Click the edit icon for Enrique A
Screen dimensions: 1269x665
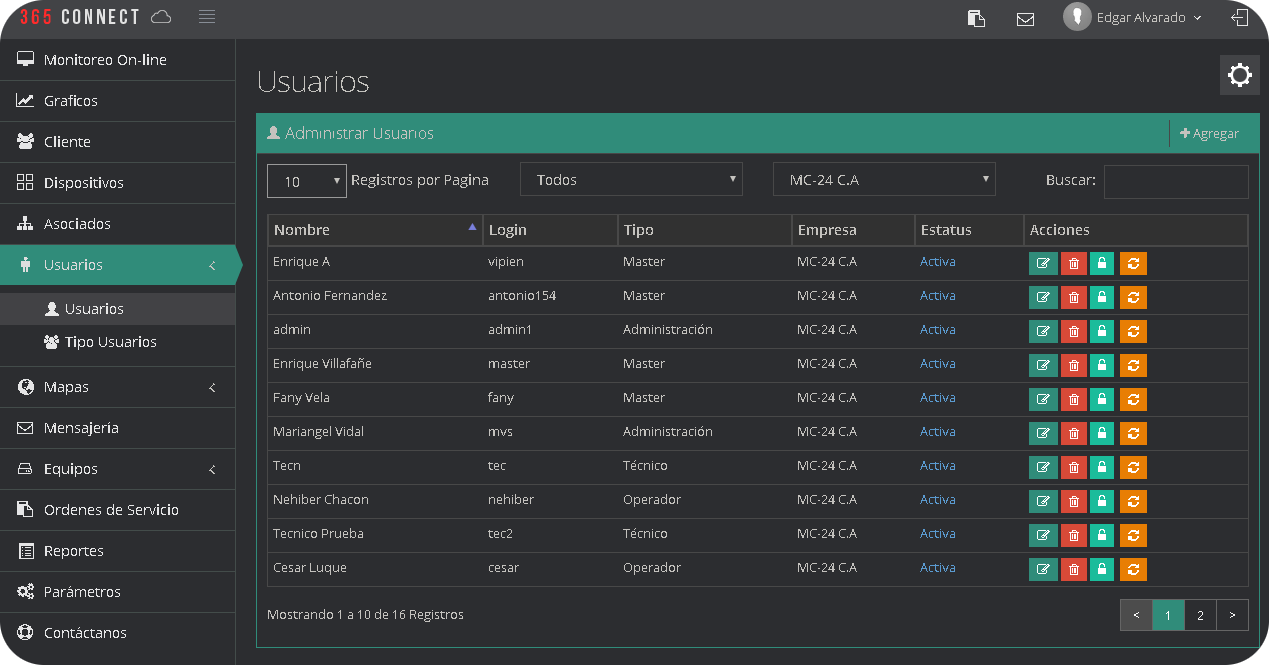[1043, 263]
